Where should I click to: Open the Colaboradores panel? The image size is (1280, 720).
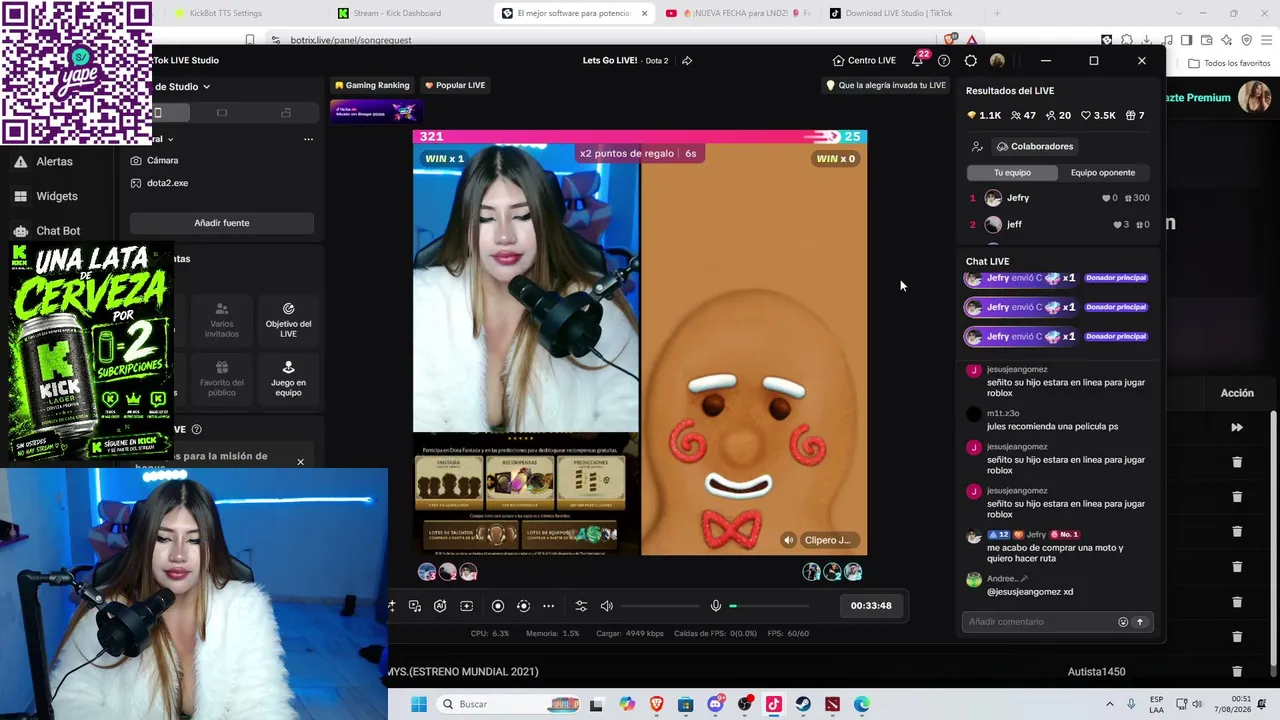[x=1035, y=146]
